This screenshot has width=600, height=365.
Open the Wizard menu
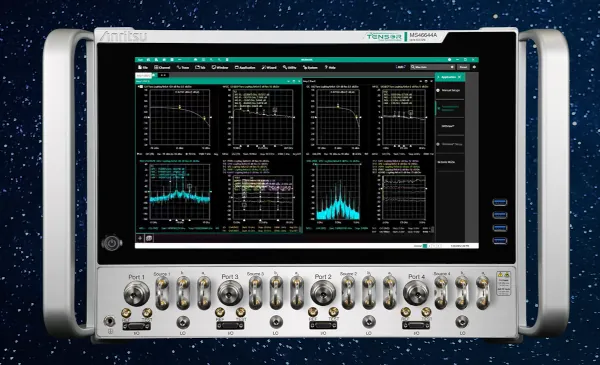(269, 67)
